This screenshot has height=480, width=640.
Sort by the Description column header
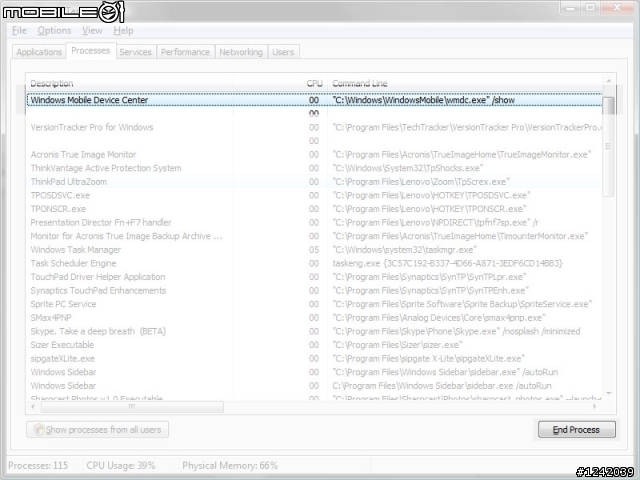pos(131,84)
